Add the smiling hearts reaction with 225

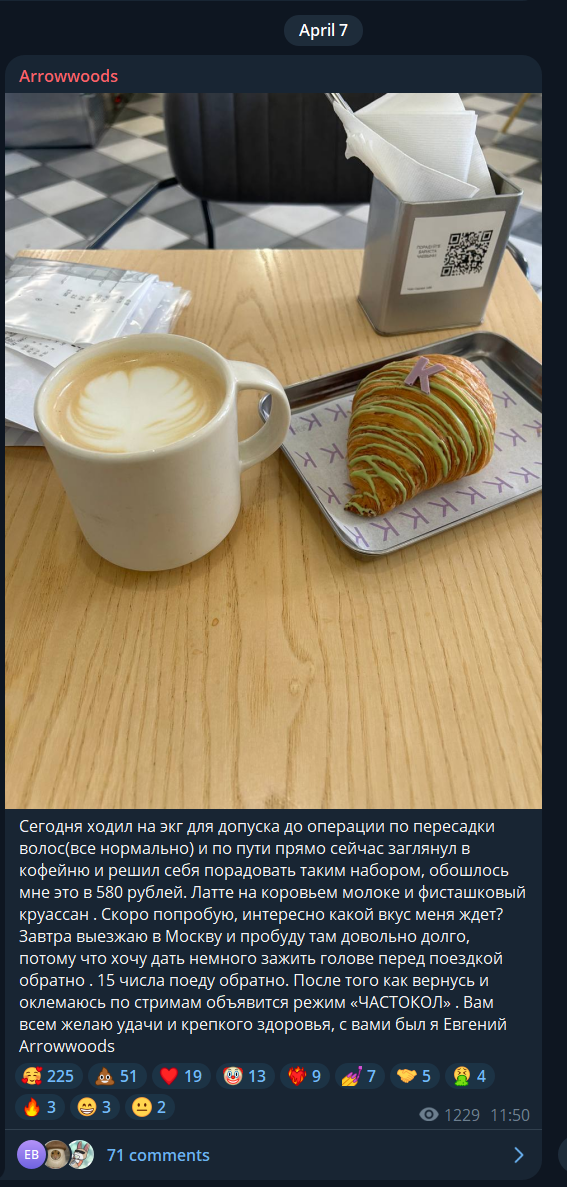click(x=48, y=1076)
